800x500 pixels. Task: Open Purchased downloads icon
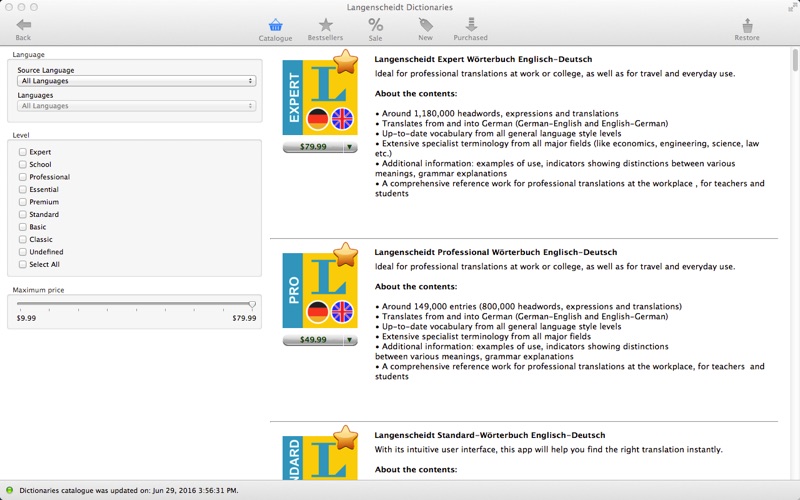tap(471, 24)
